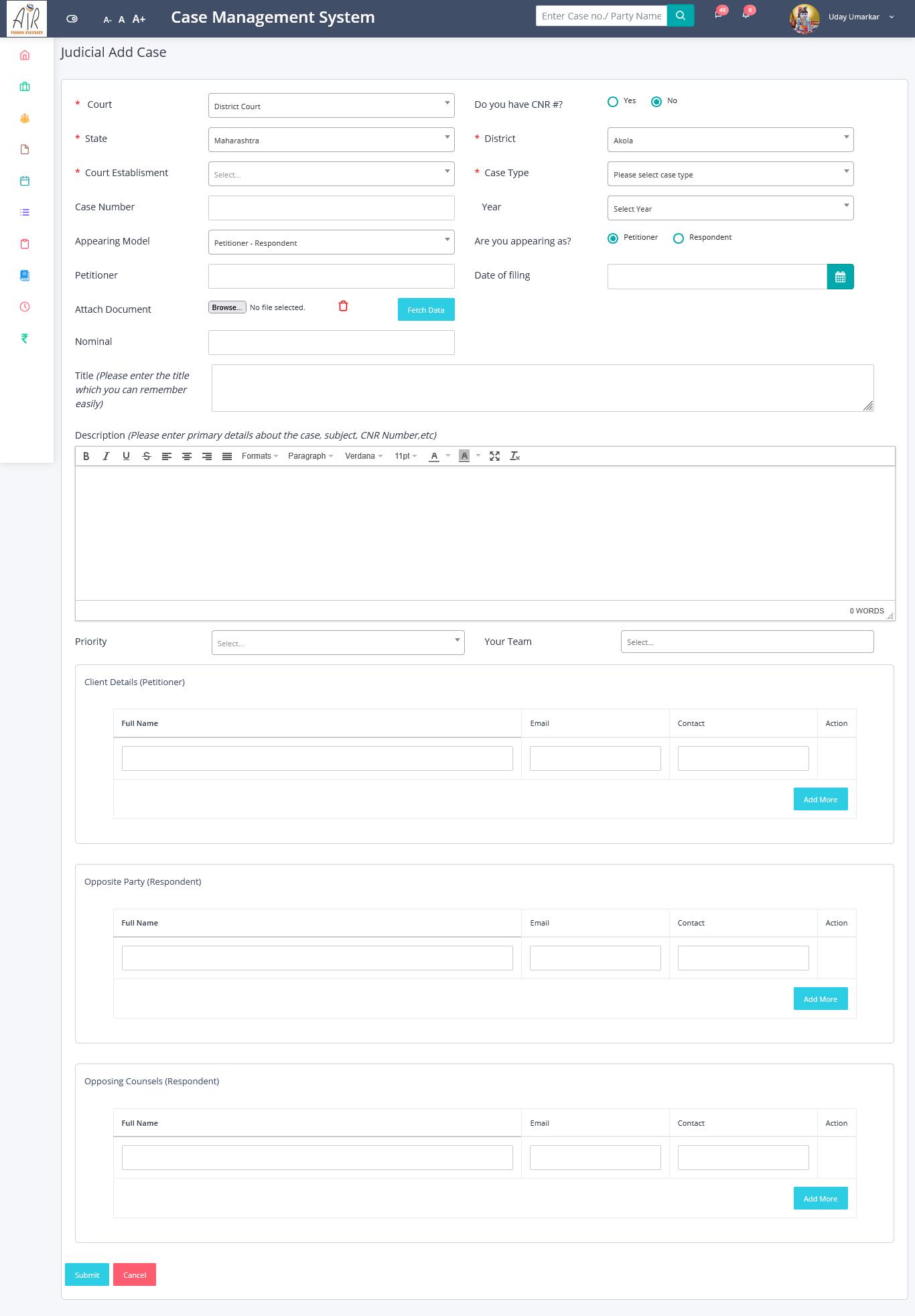
Task: Click the Fetch Data button
Action: (426, 309)
